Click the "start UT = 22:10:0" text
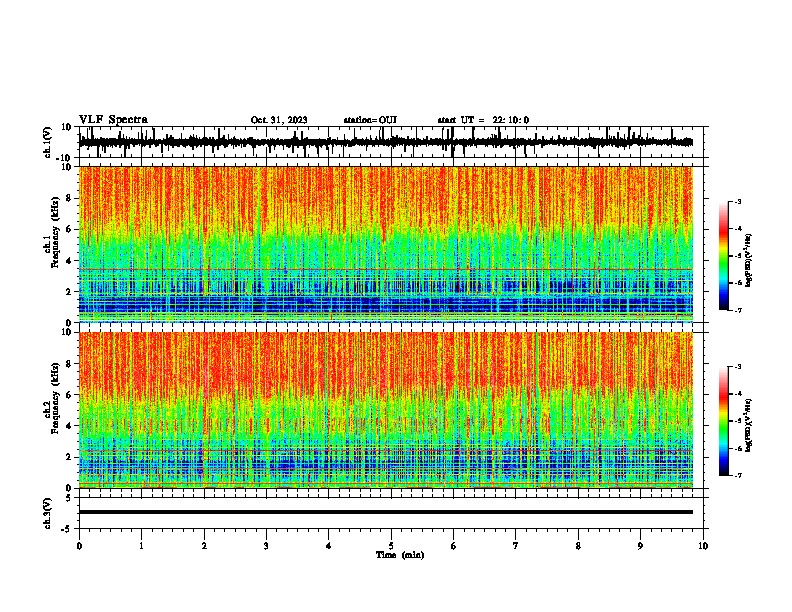 483,120
